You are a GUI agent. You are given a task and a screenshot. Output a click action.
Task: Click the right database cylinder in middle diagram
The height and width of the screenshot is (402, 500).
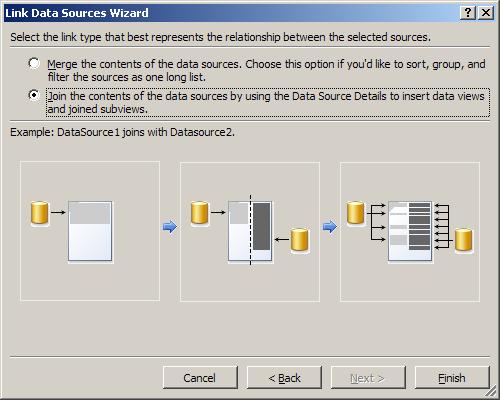pyautogui.click(x=300, y=239)
